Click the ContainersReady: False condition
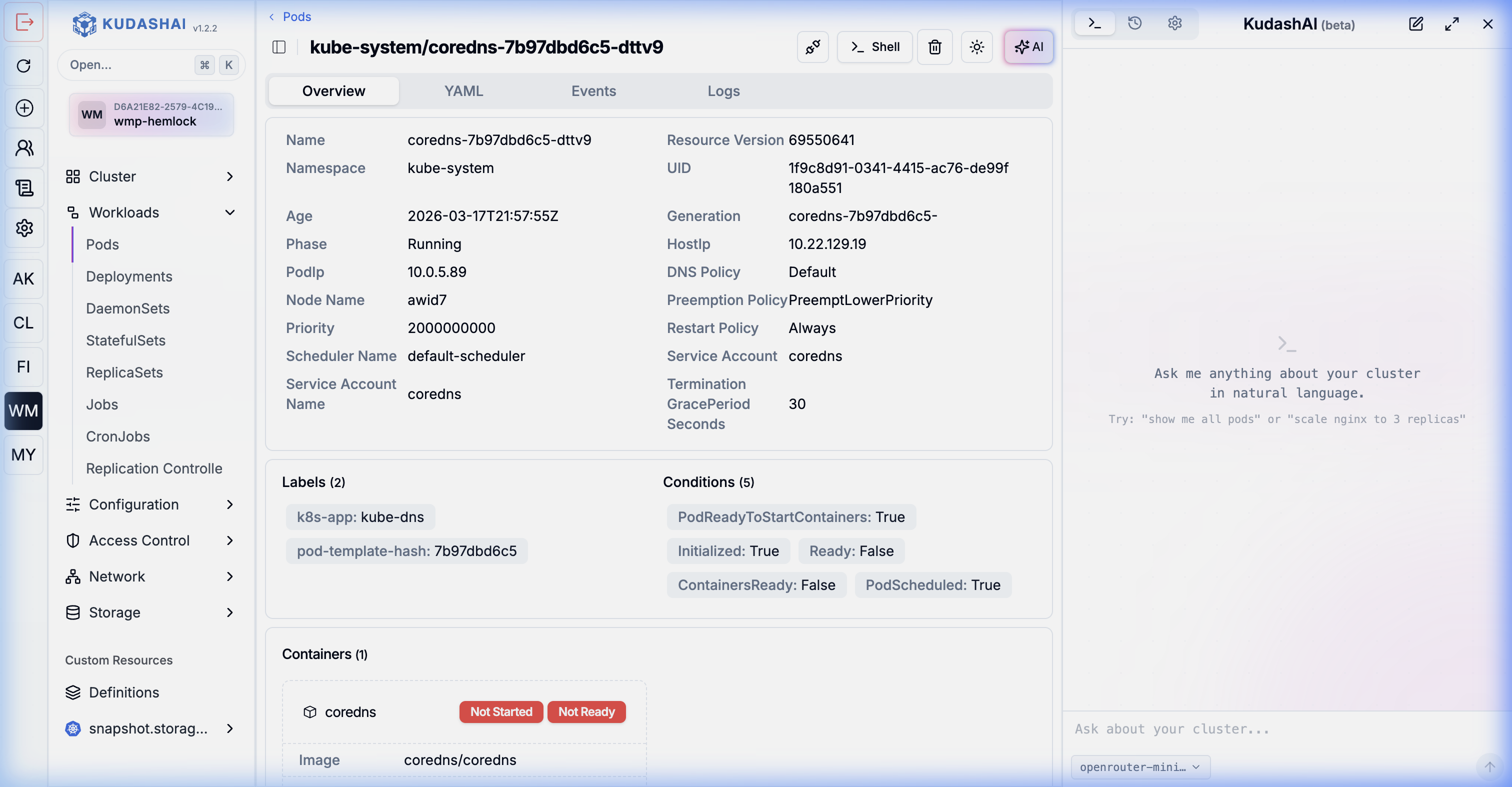 [756, 585]
